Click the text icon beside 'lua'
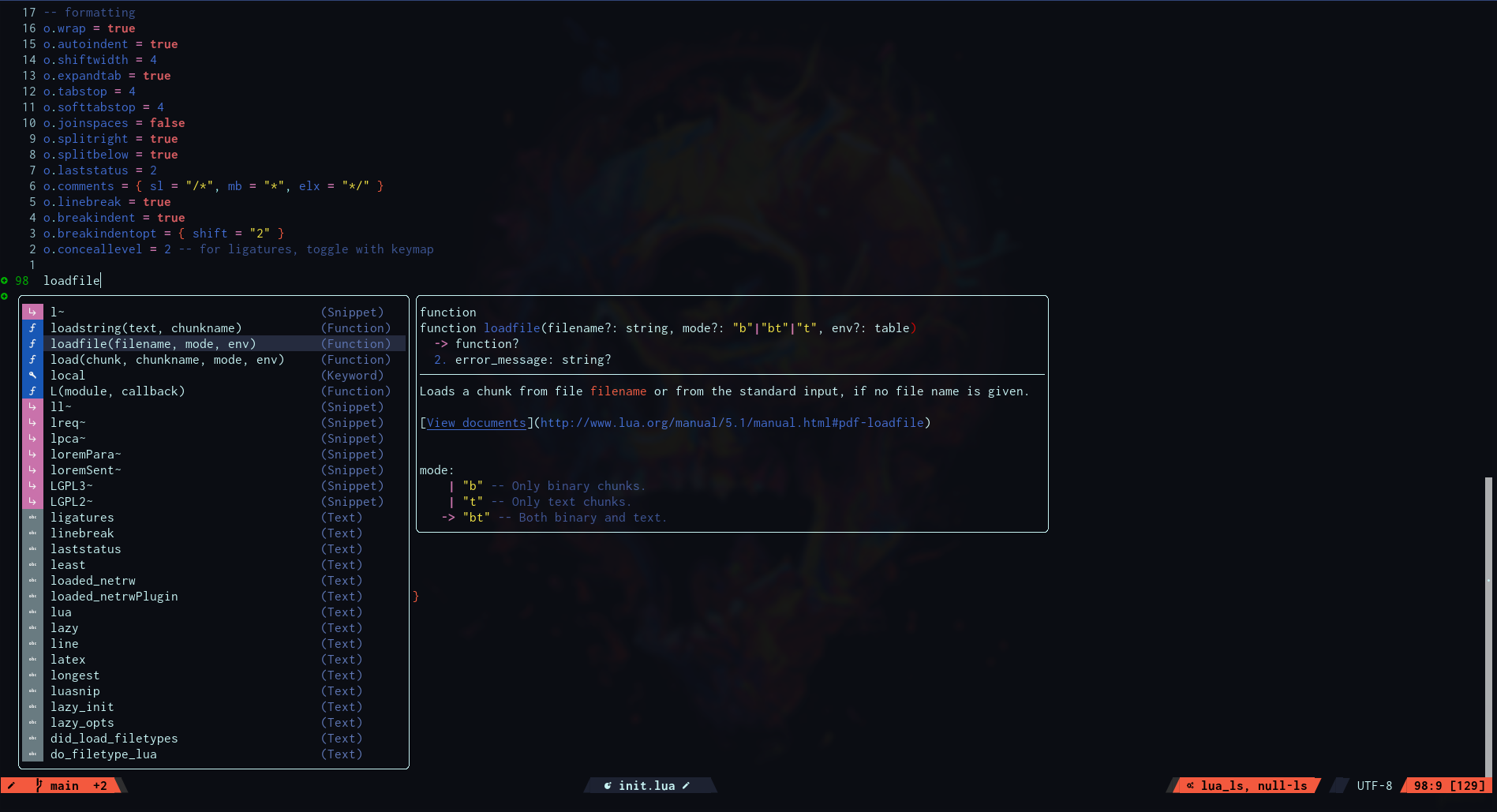This screenshot has width=1497, height=812. coord(32,612)
